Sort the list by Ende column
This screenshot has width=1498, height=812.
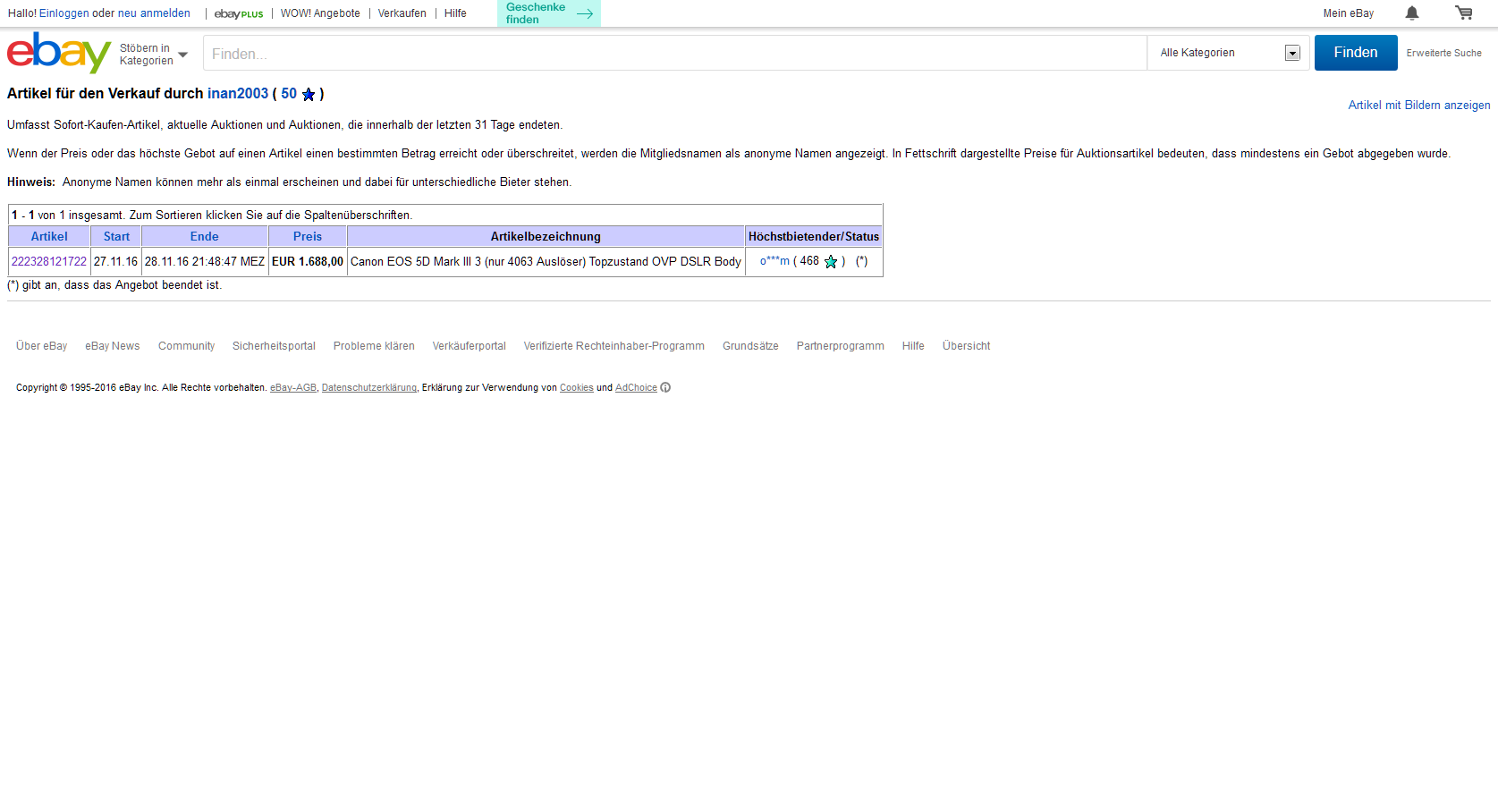(x=204, y=236)
